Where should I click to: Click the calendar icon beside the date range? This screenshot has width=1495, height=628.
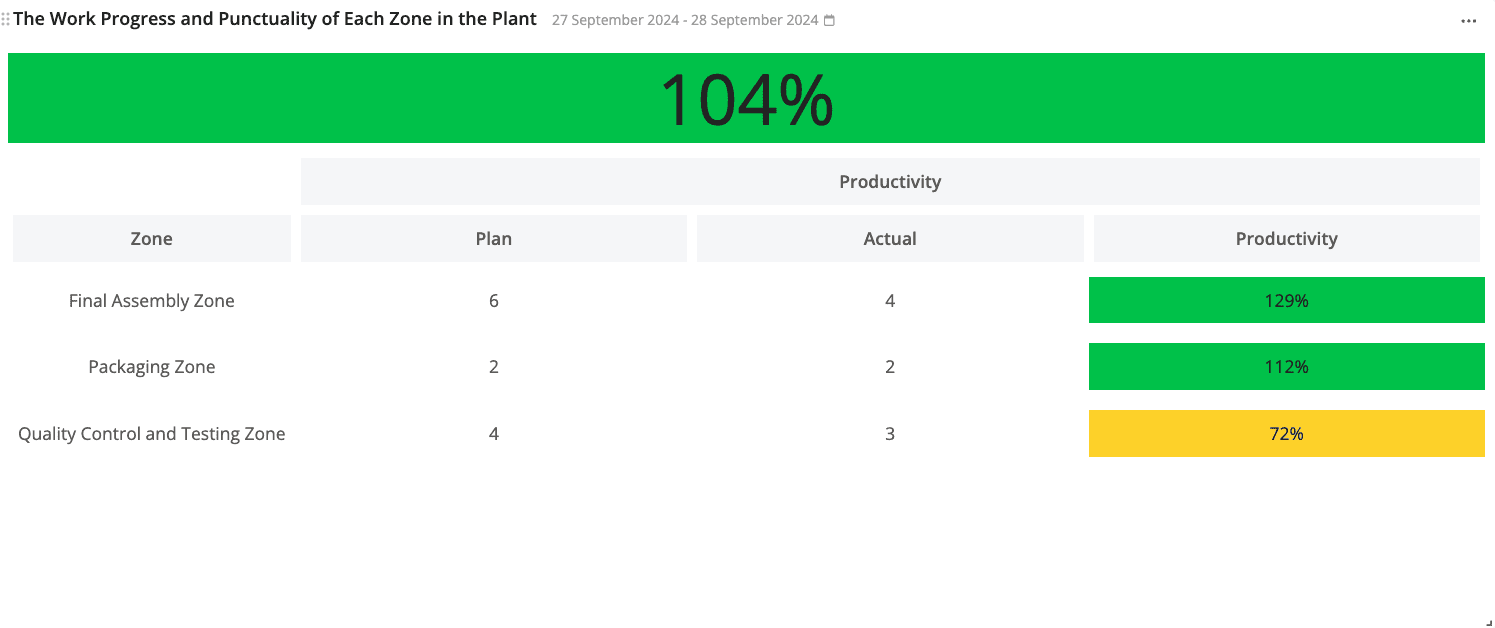829,21
